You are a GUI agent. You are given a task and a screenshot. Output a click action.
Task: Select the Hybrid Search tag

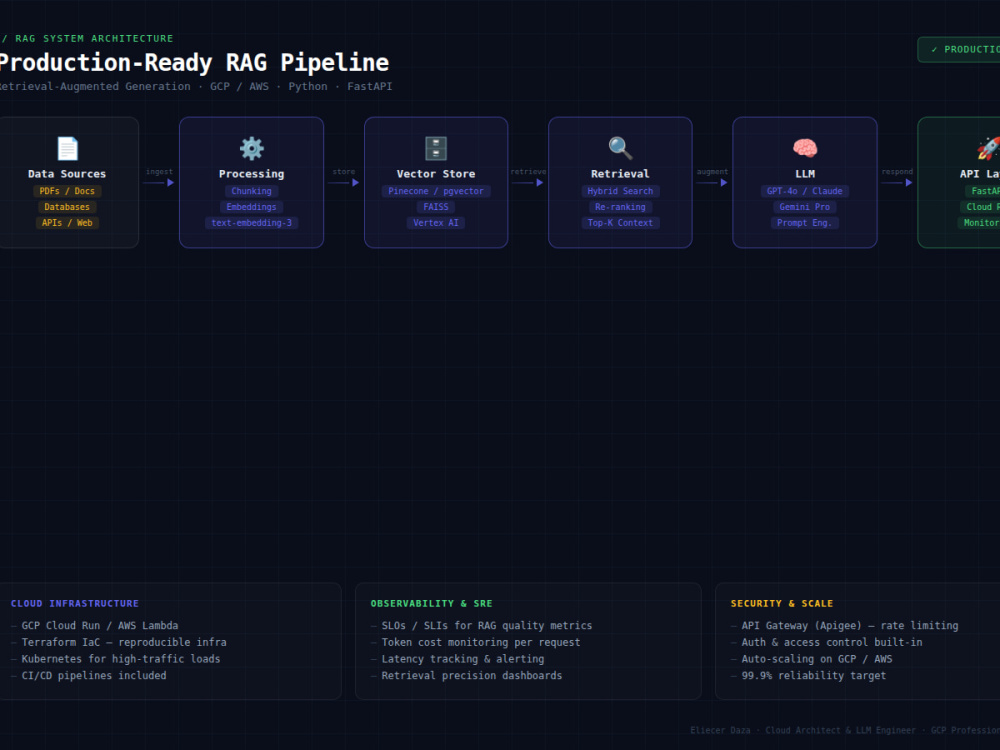point(620,191)
